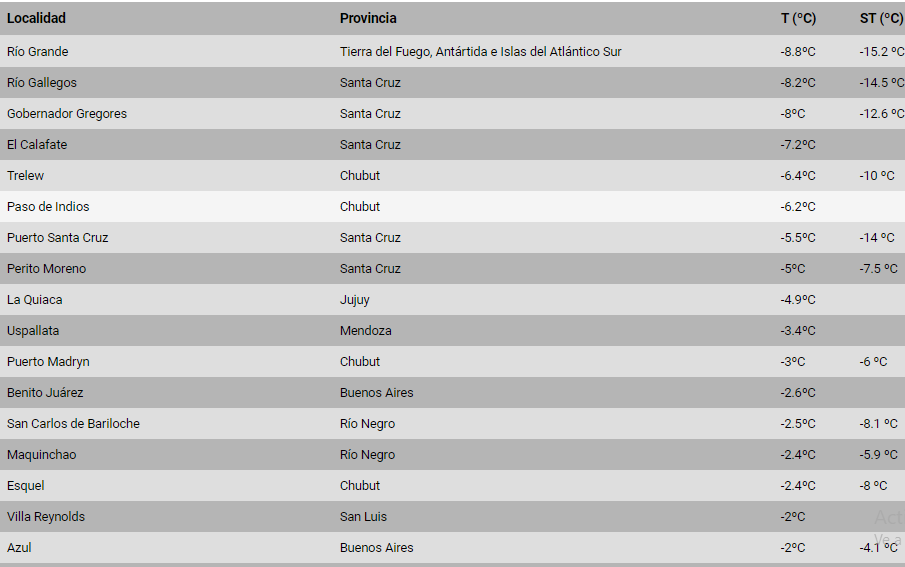
Task: Click the Provincia column header
Action: pyautogui.click(x=368, y=18)
